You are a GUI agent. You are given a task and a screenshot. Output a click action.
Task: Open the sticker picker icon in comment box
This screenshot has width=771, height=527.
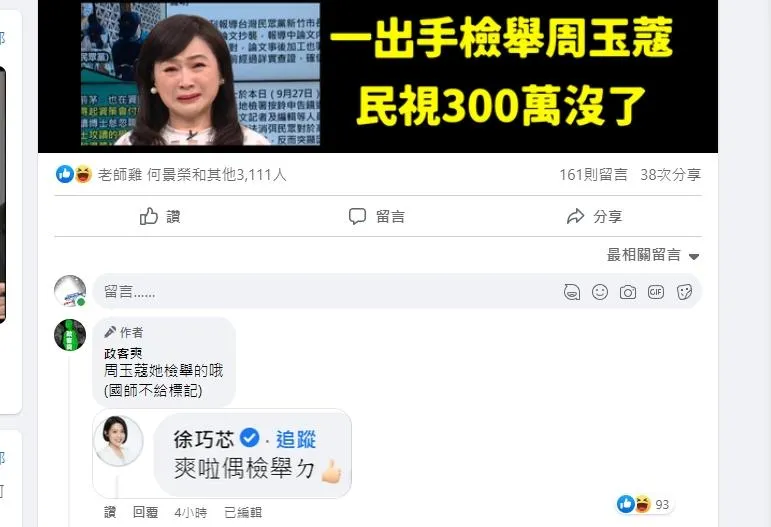tap(684, 292)
